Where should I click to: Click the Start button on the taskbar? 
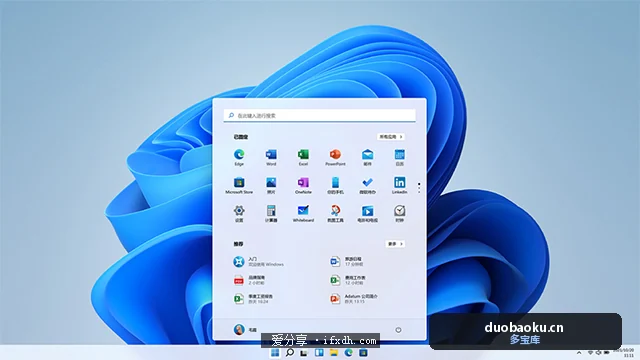[275, 353]
